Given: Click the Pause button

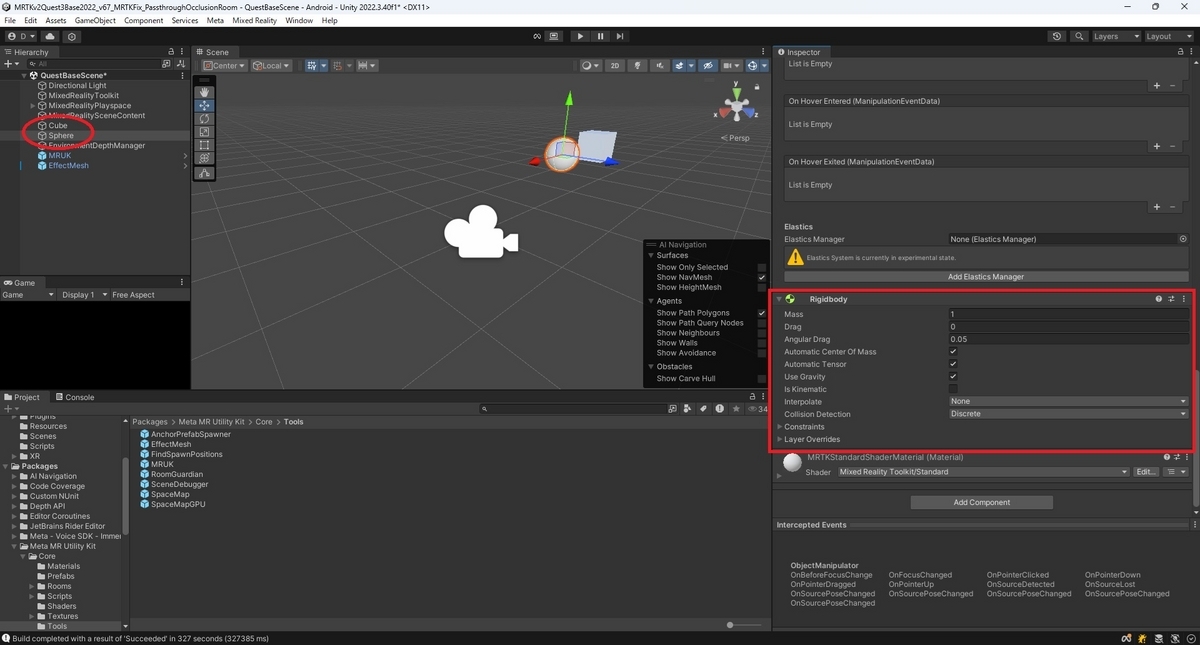Looking at the screenshot, I should pos(600,36).
